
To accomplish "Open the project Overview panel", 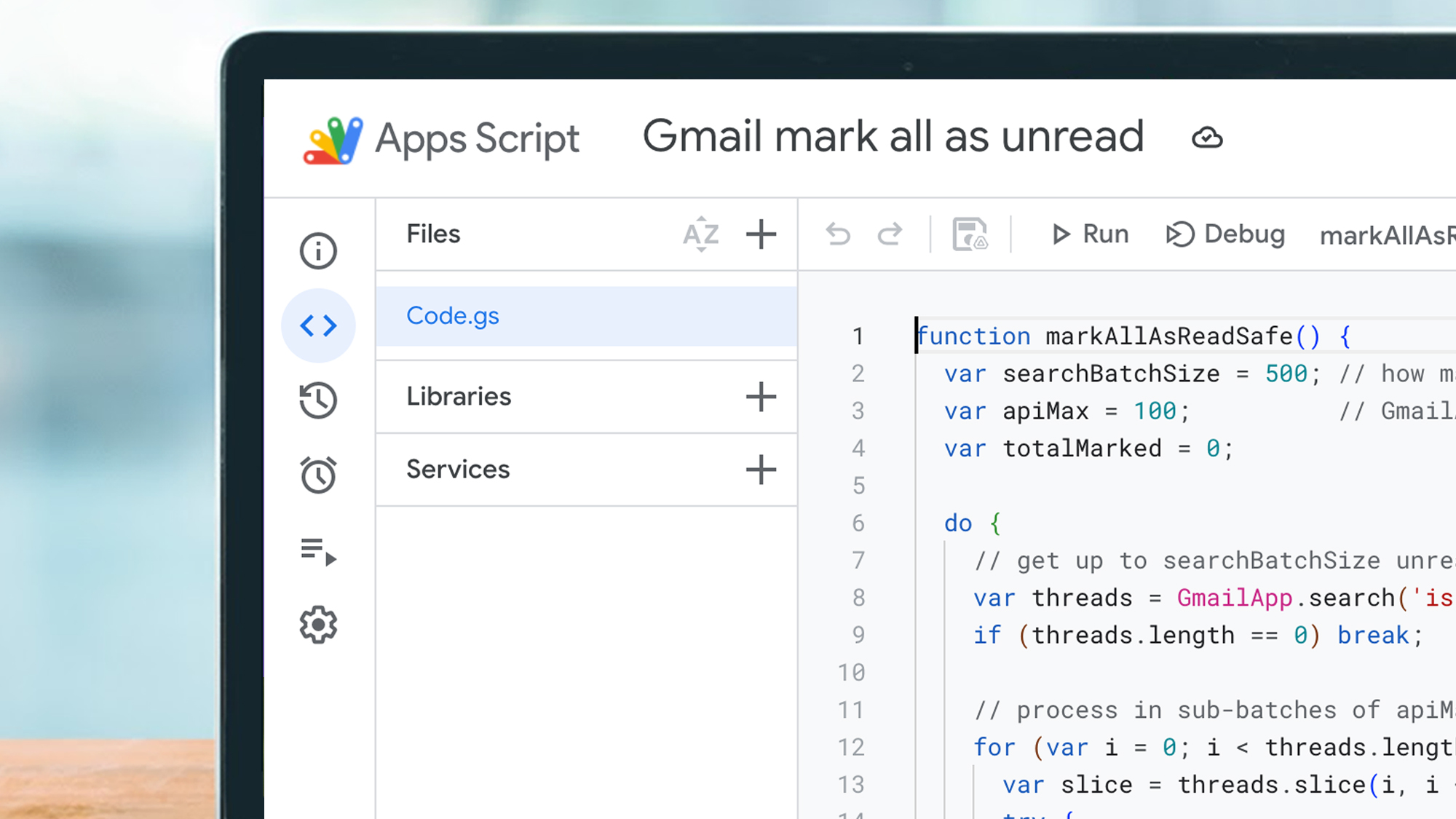I will click(318, 250).
